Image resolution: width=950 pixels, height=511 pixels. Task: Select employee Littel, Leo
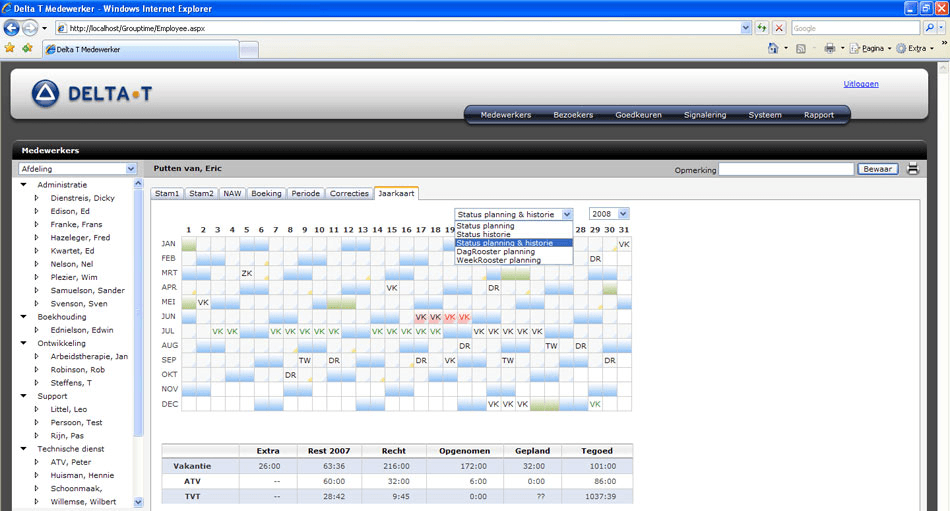68,409
